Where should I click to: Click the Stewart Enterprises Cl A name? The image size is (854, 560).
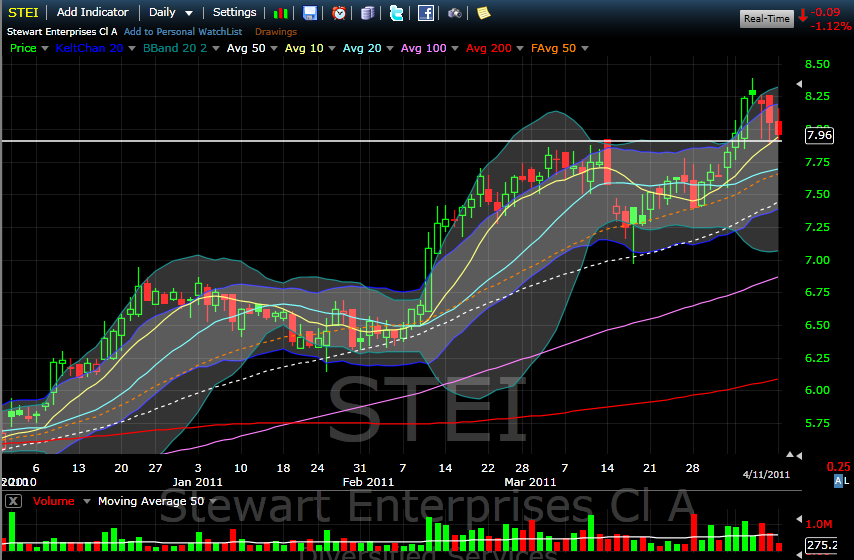(62, 32)
